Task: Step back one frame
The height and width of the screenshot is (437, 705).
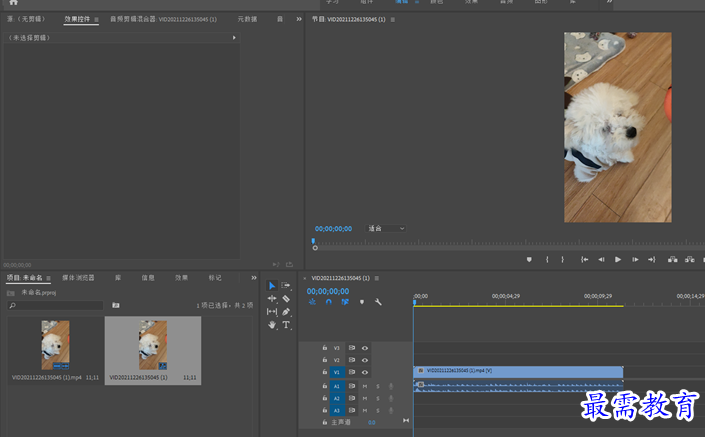Action: (x=601, y=259)
